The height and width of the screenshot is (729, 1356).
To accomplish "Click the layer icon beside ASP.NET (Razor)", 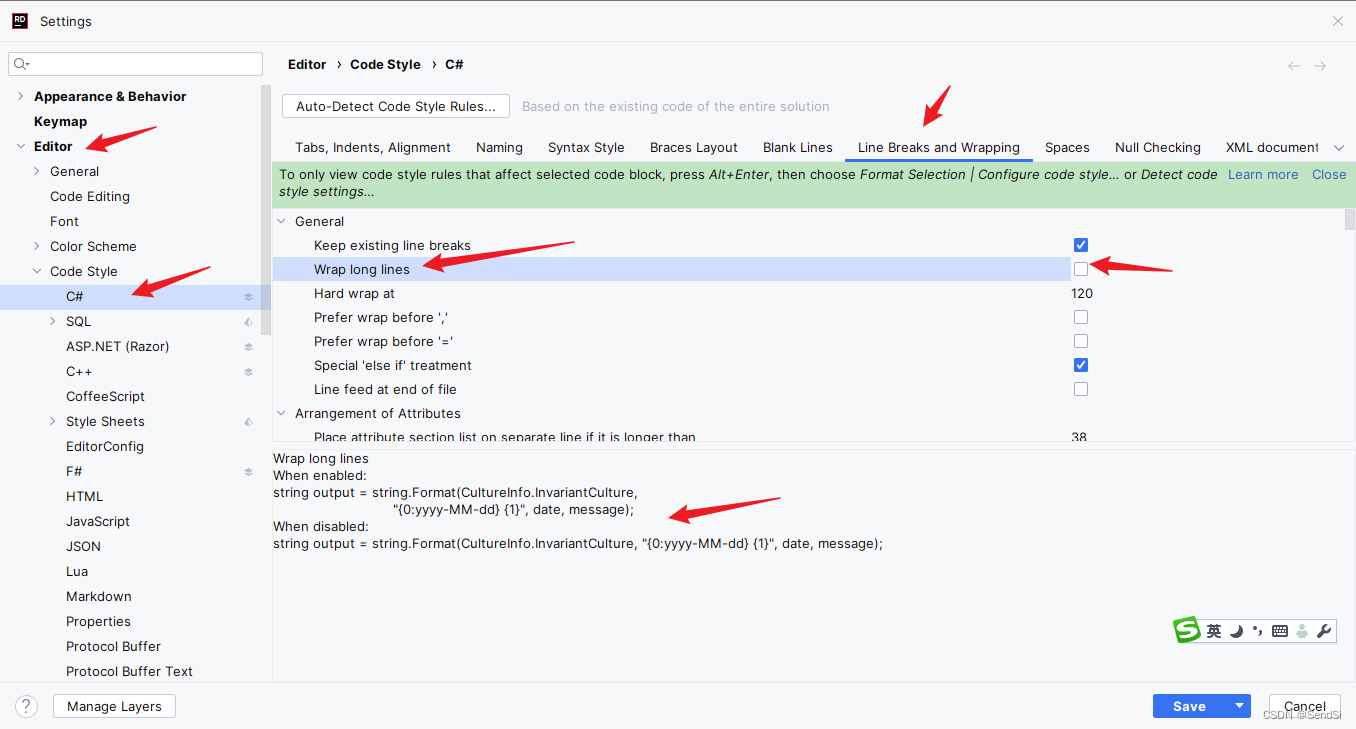I will click(x=248, y=347).
